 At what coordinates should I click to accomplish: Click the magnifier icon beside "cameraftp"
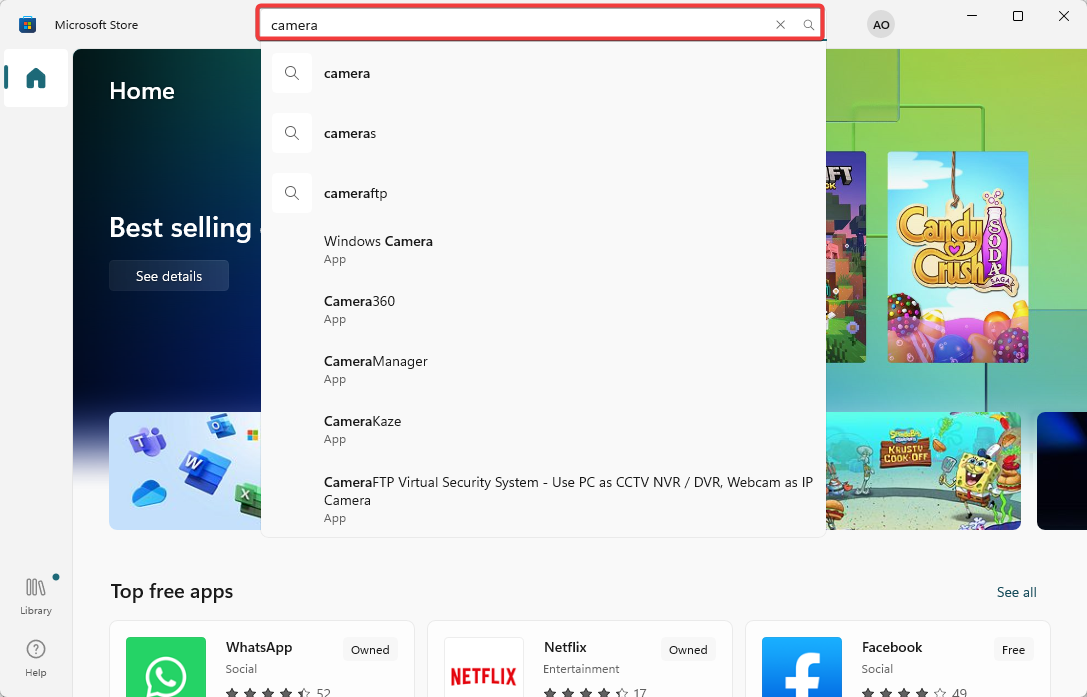(x=292, y=193)
